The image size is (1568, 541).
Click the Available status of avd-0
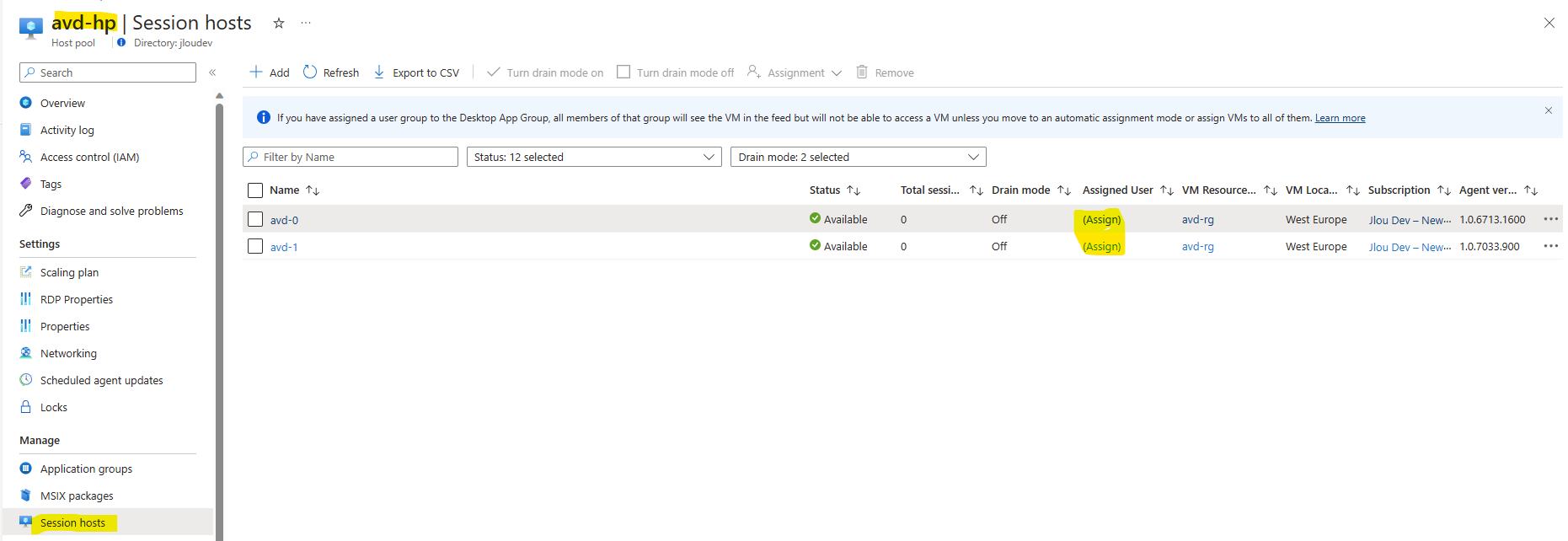(x=838, y=219)
